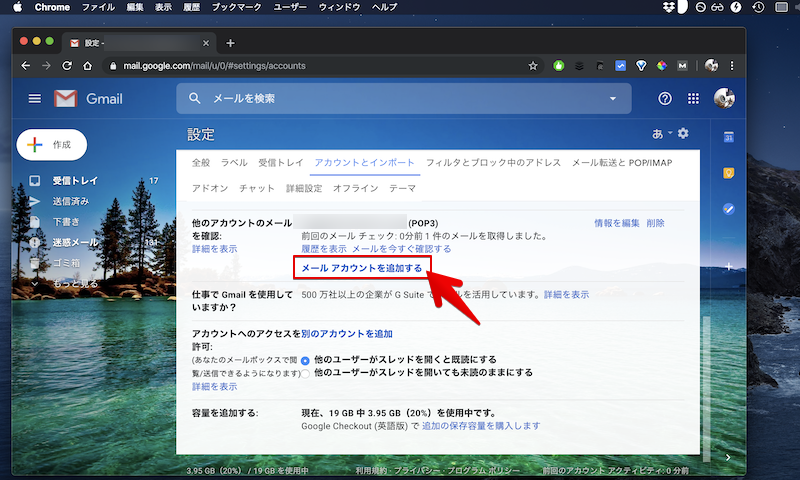800x480 pixels.
Task: Switch to the フィルタとブロック中のアドレス tab
Action: (x=495, y=162)
